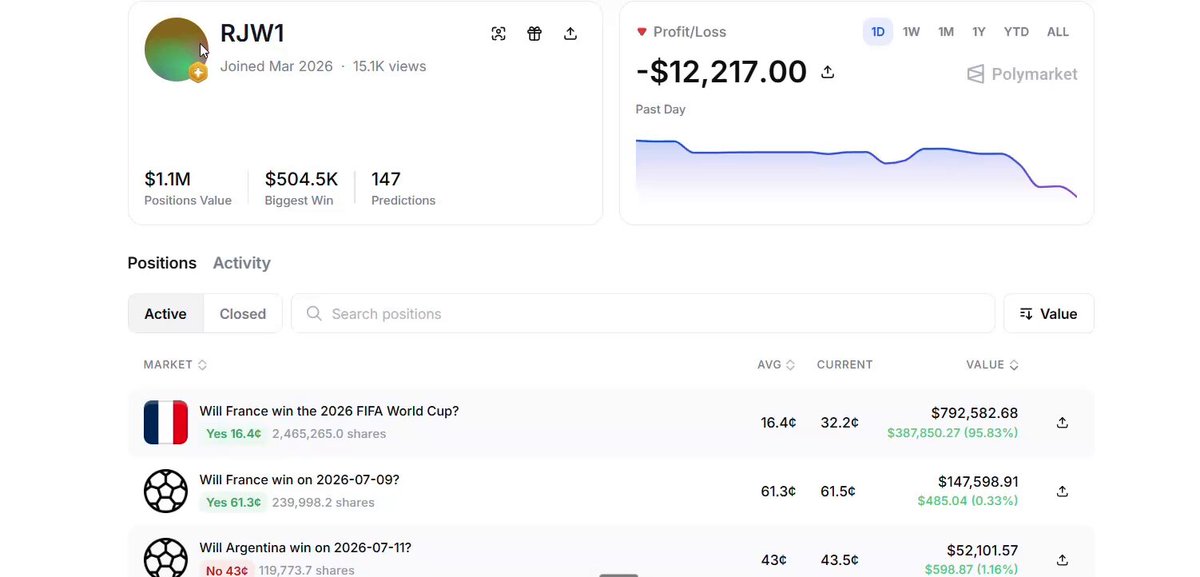Click the red heart icon beside Profit/Loss
The image size is (1200, 577).
coord(642,32)
